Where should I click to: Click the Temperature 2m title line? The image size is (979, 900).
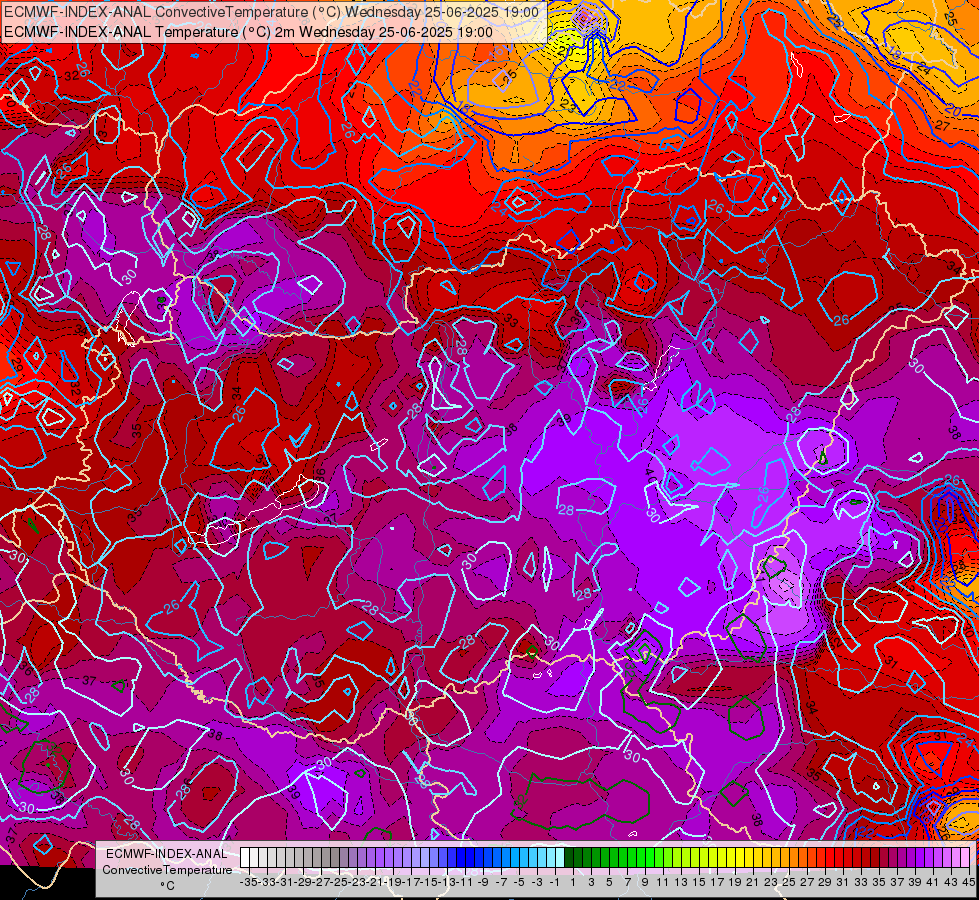(248, 32)
